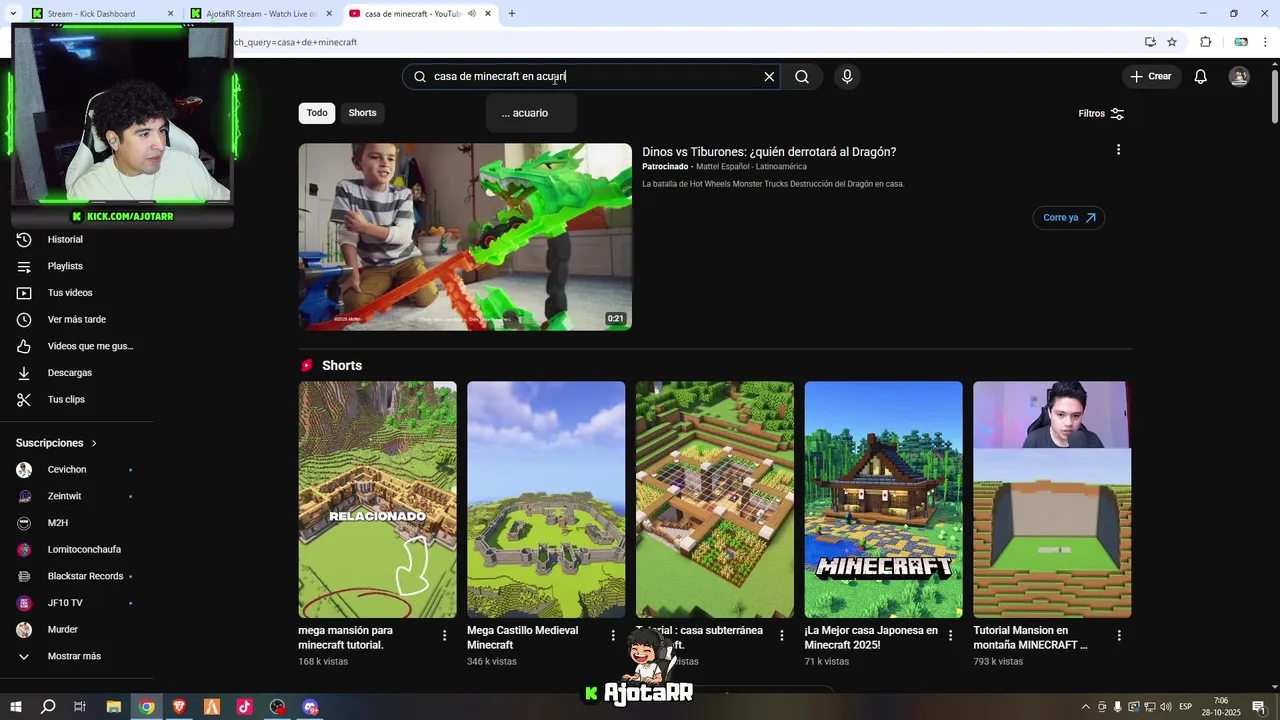Screen dimensions: 1280x720
Task: Choose the '... acuario' search suggestion
Action: 531,113
